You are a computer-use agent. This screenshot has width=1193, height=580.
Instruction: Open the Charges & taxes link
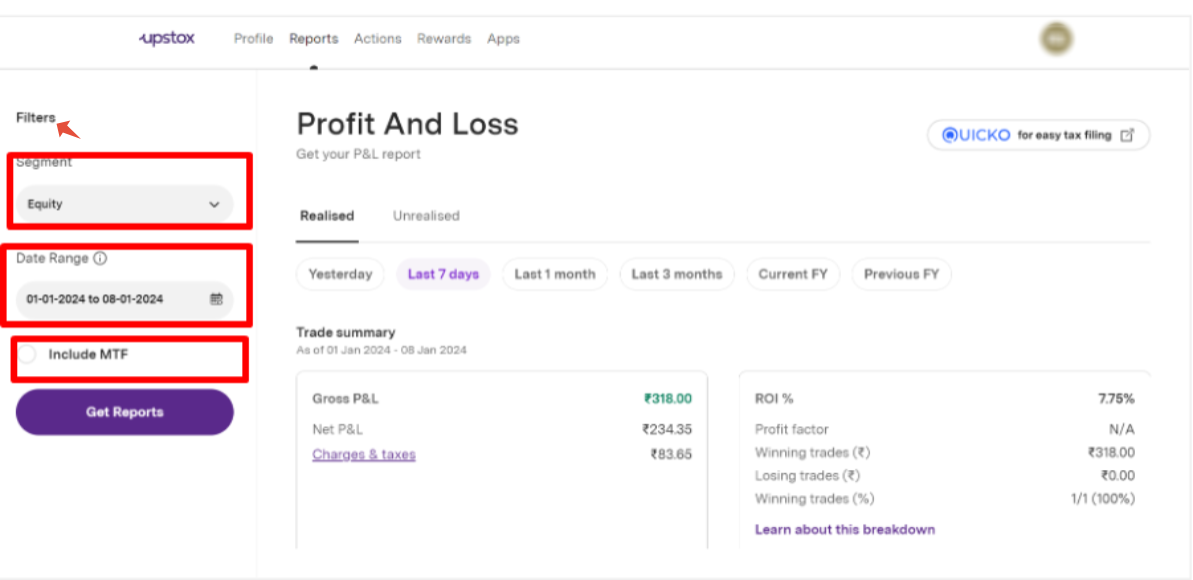point(364,455)
